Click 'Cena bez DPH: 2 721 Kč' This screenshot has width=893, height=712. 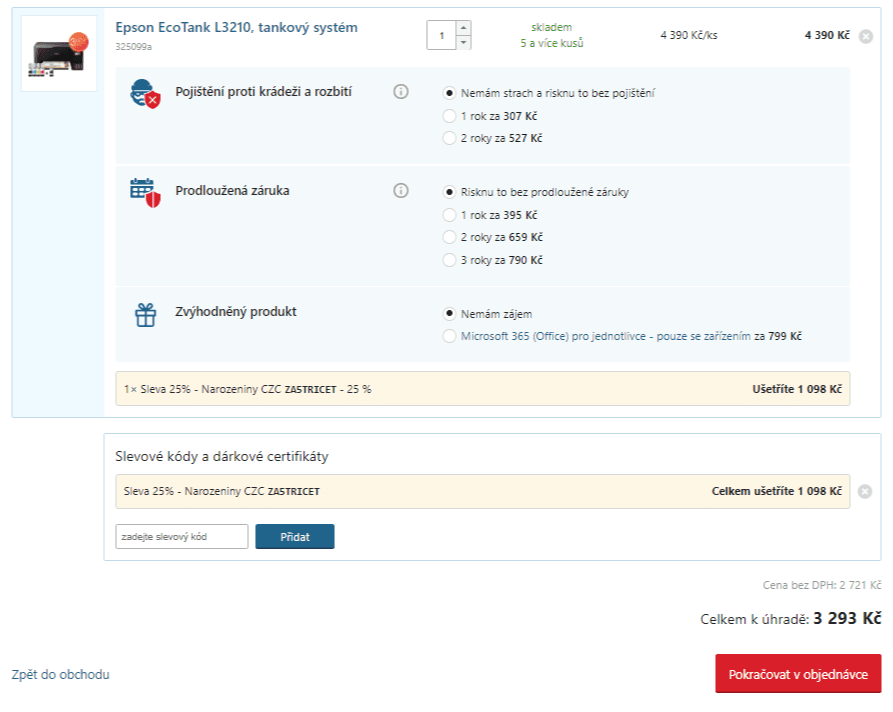tap(822, 585)
